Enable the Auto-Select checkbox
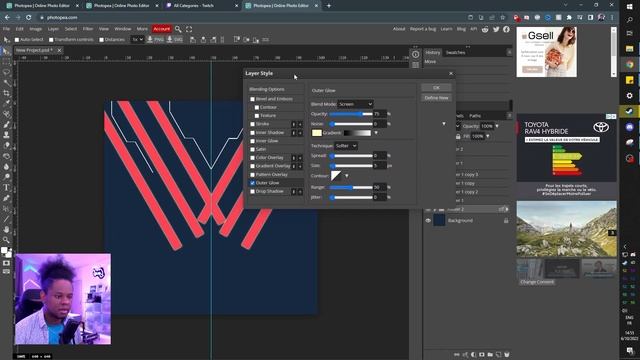Image resolution: width=640 pixels, height=360 pixels. point(17,40)
